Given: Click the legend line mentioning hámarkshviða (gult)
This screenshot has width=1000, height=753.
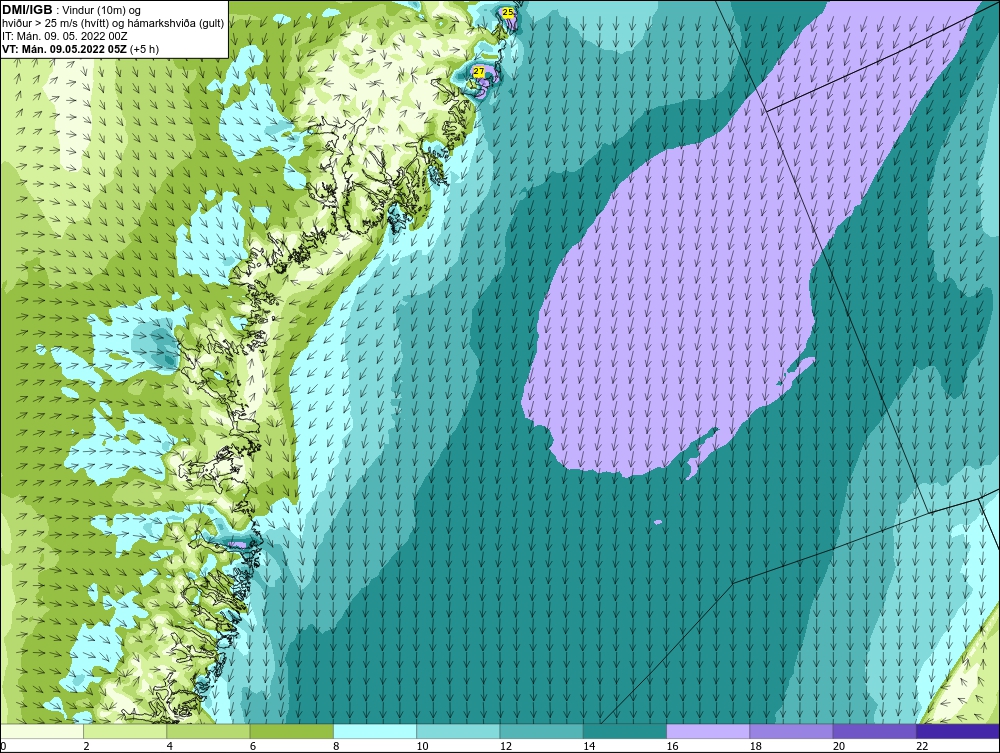Looking at the screenshot, I should (113, 24).
